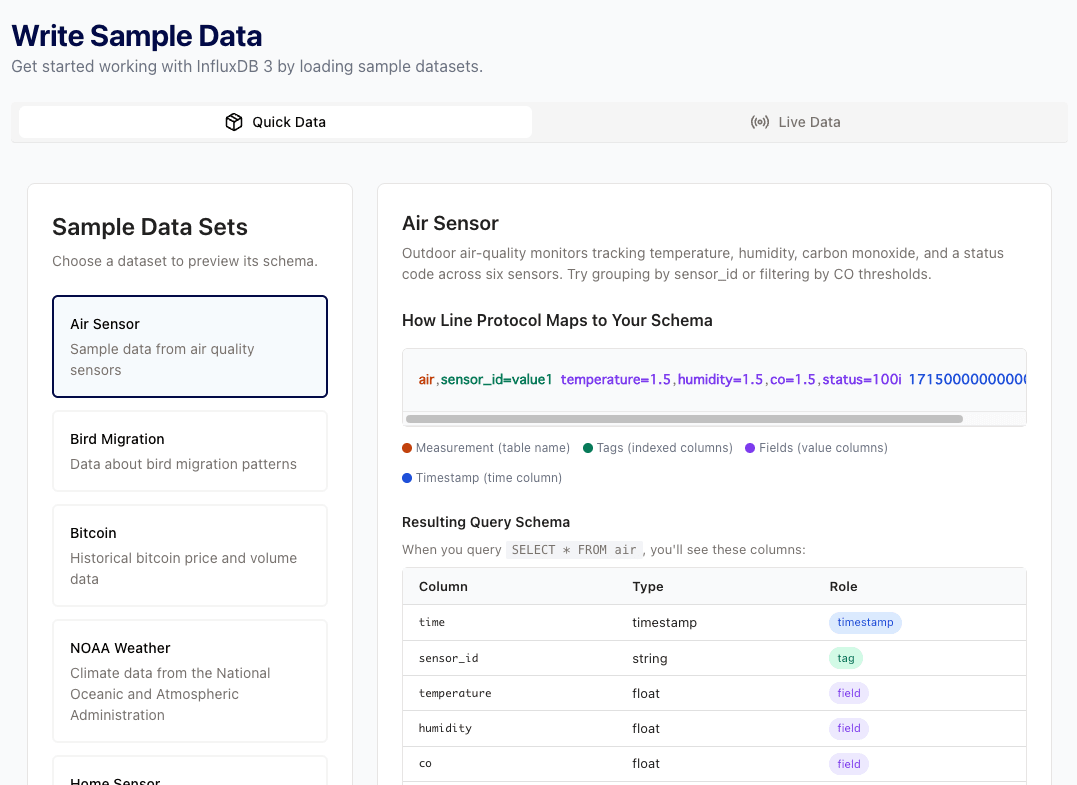The image size is (1077, 785).
Task: Select the NOAA Weather dataset card
Action: point(190,681)
